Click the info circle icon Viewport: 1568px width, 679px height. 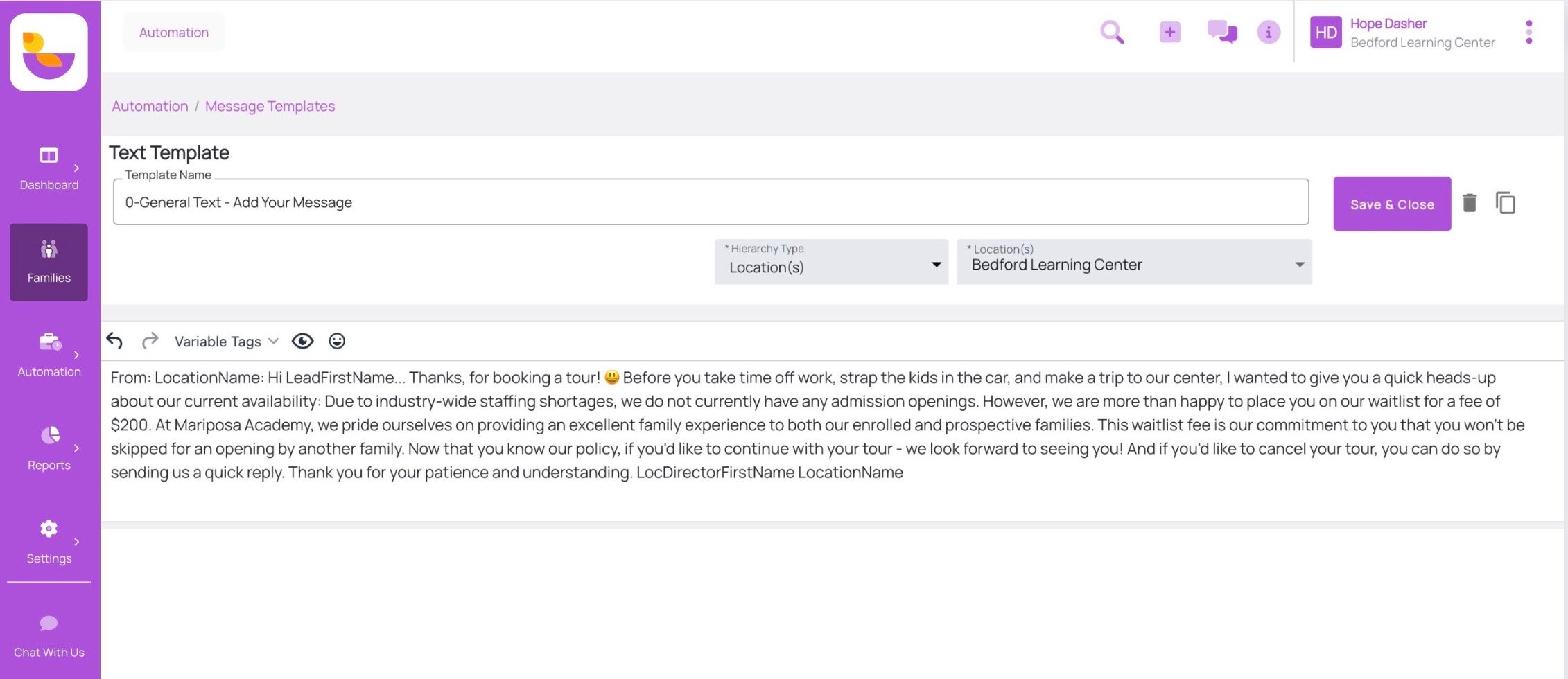1269,32
